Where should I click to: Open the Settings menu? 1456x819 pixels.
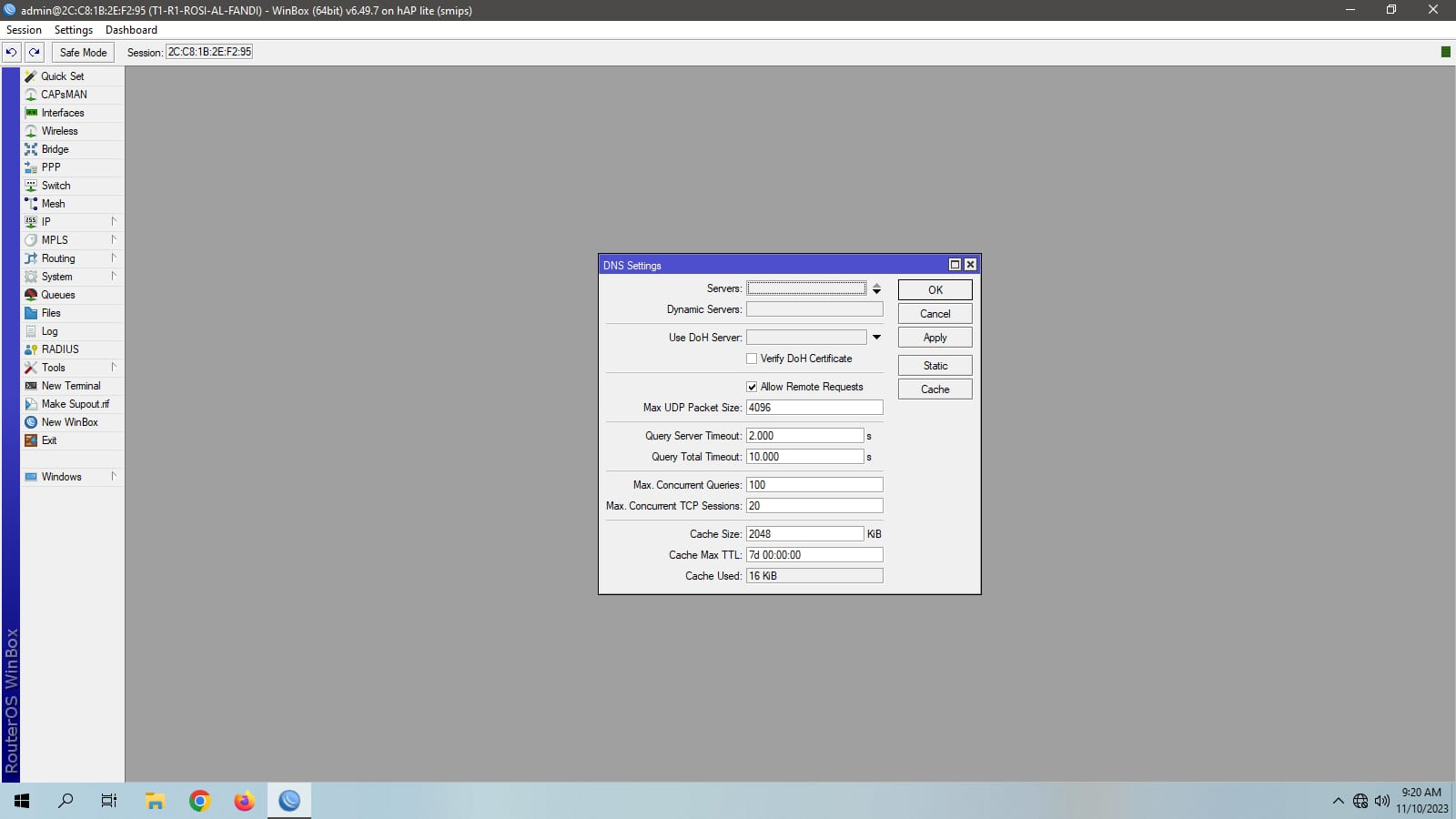pos(74,30)
